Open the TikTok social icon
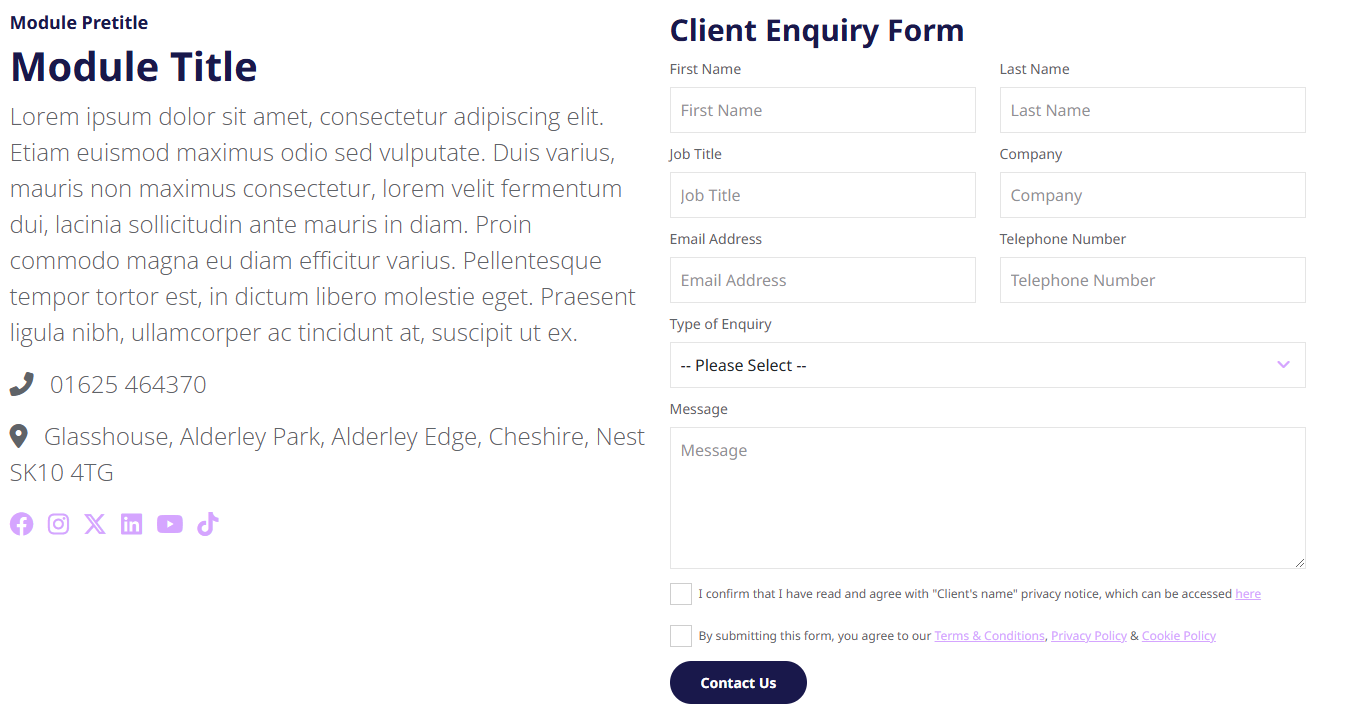Viewport: 1365px width, 723px height. tap(207, 524)
